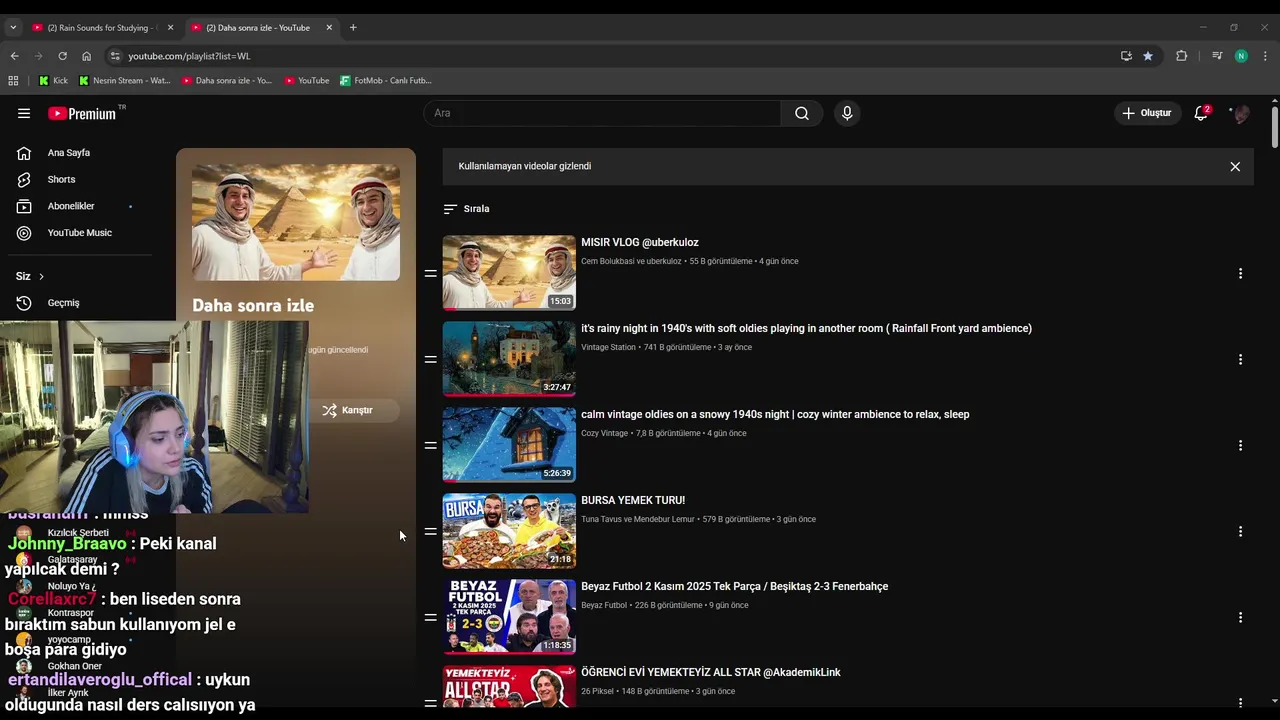1280x720 pixels.
Task: Open the tab search dropdown arrow
Action: click(x=13, y=28)
